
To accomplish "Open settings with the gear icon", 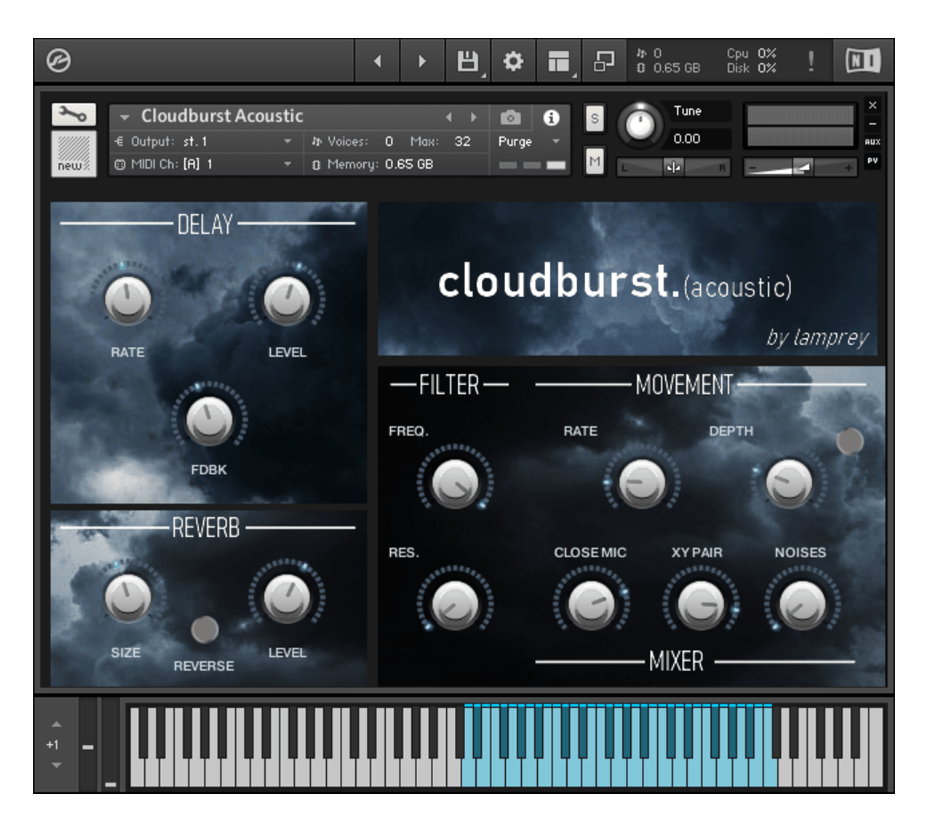I will click(x=513, y=61).
